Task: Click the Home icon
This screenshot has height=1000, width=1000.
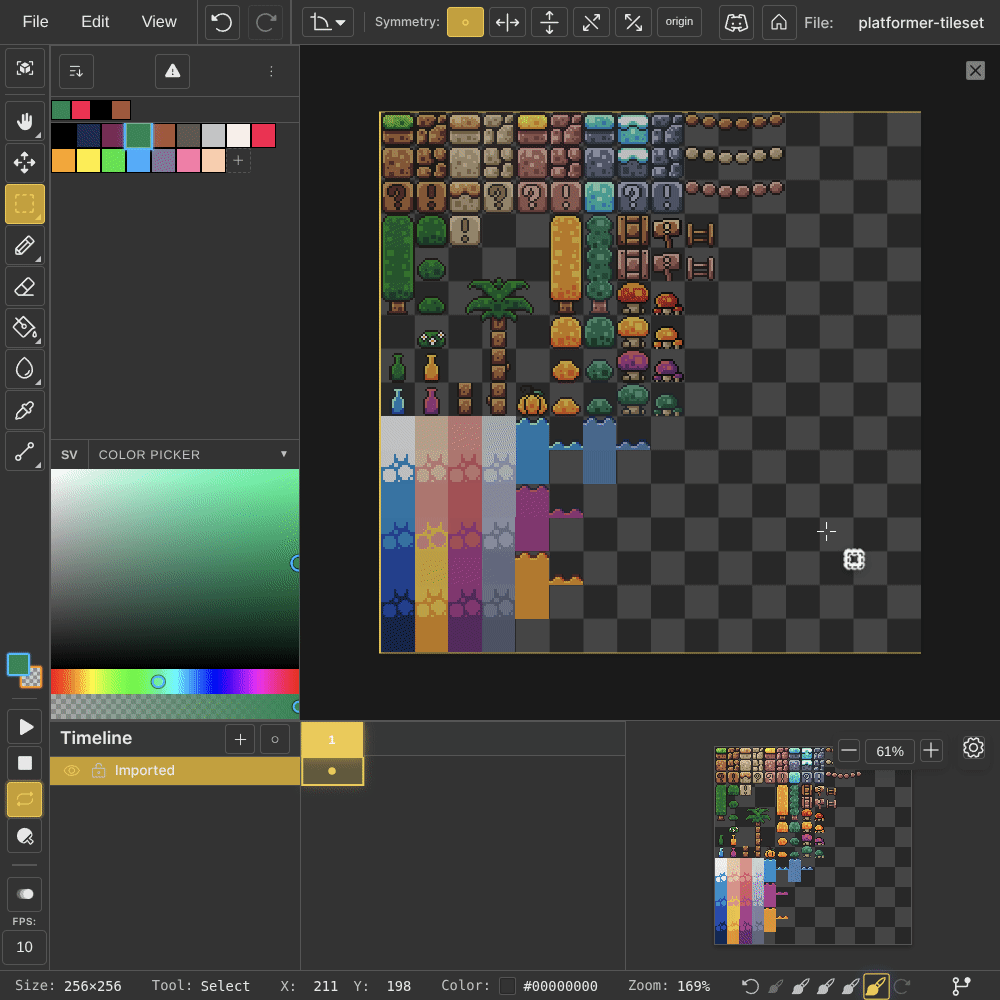Action: coord(779,22)
